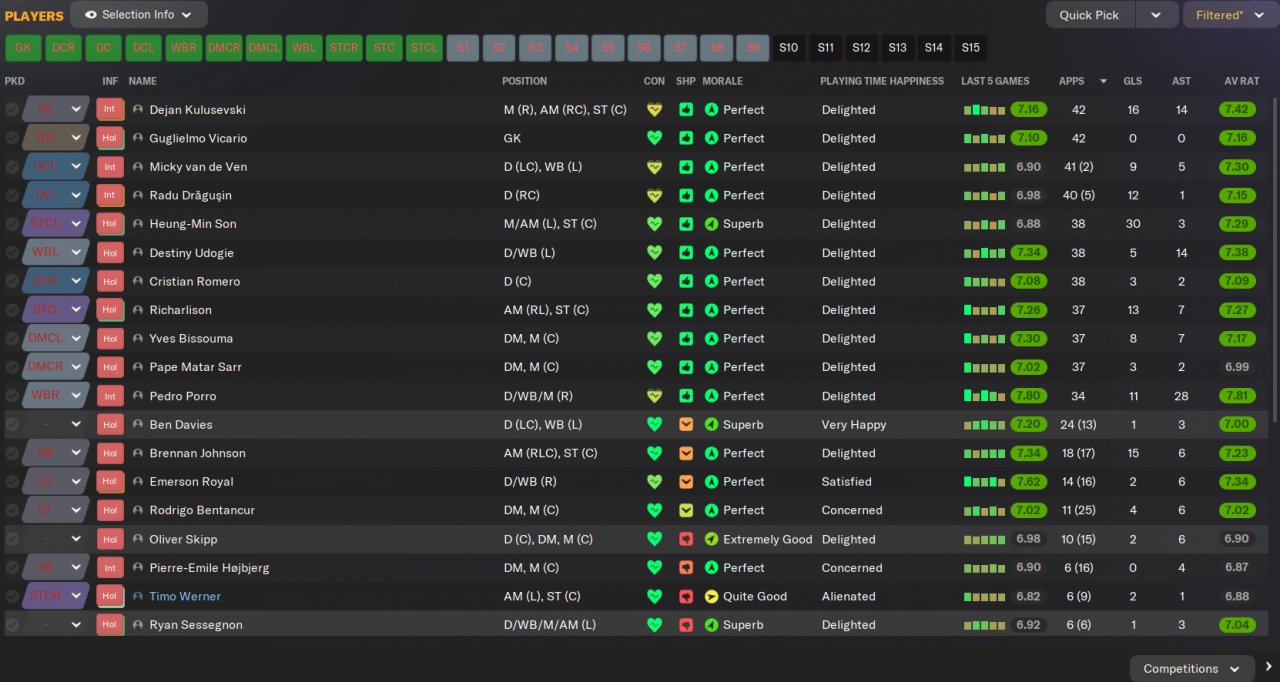The height and width of the screenshot is (682, 1280).
Task: Sort by the APPS column header
Action: coord(1072,81)
